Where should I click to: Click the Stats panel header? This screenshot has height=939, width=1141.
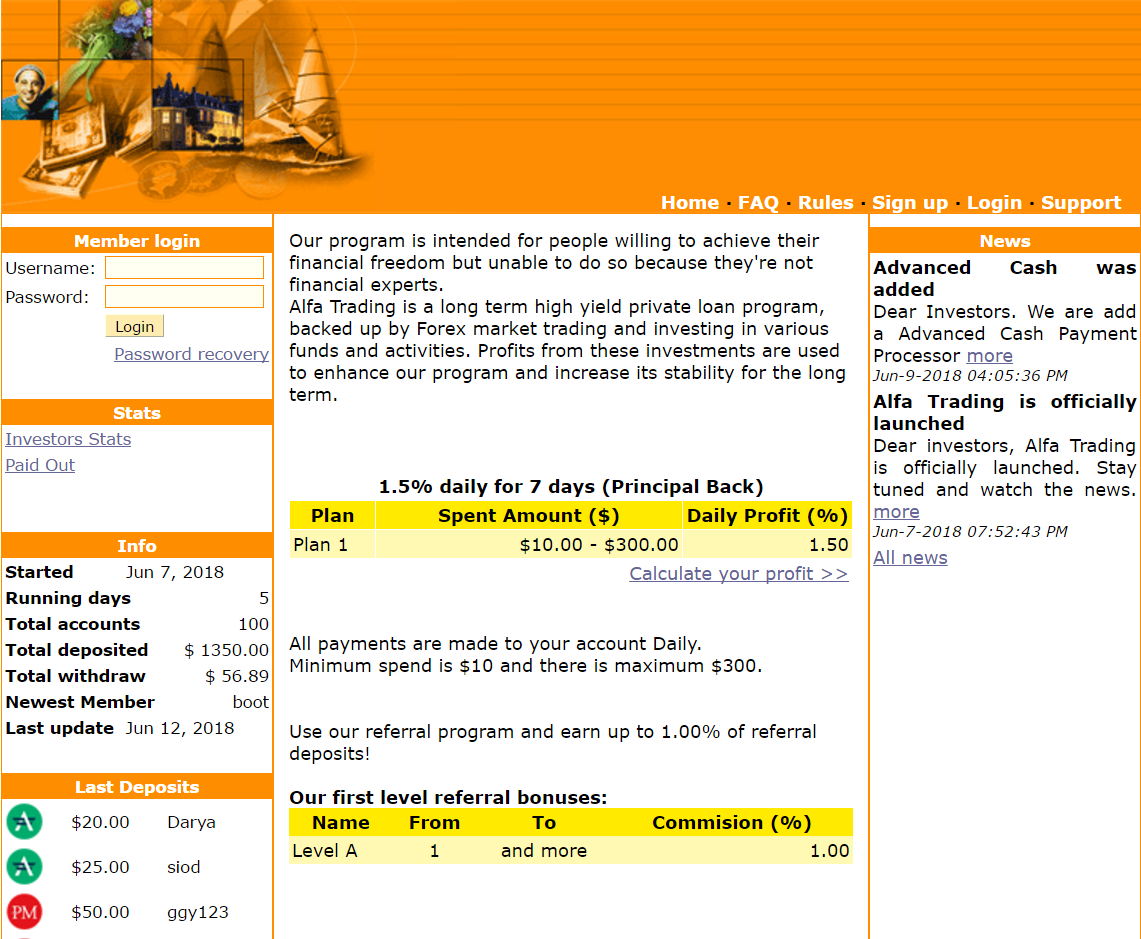click(137, 413)
